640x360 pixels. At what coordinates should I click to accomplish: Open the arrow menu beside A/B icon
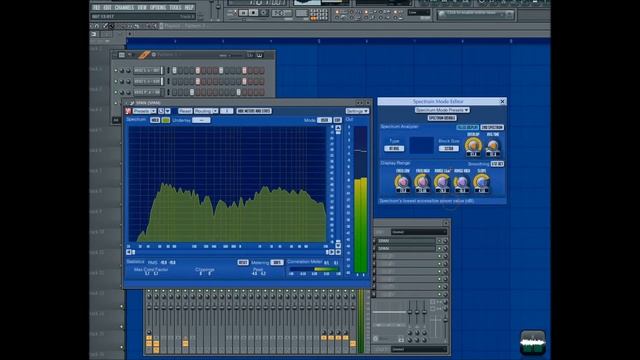[167, 111]
